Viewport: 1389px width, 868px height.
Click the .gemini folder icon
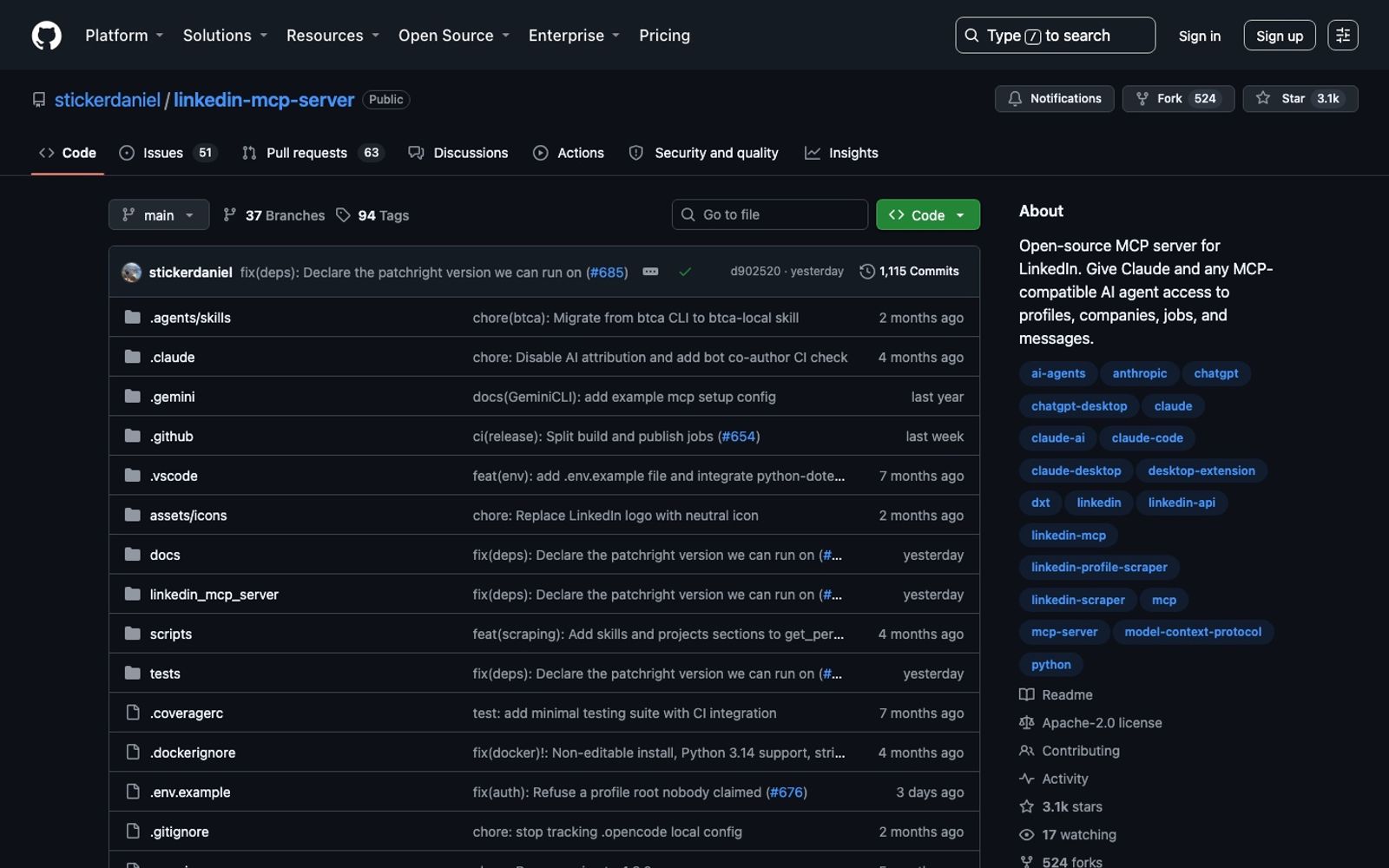coord(132,397)
